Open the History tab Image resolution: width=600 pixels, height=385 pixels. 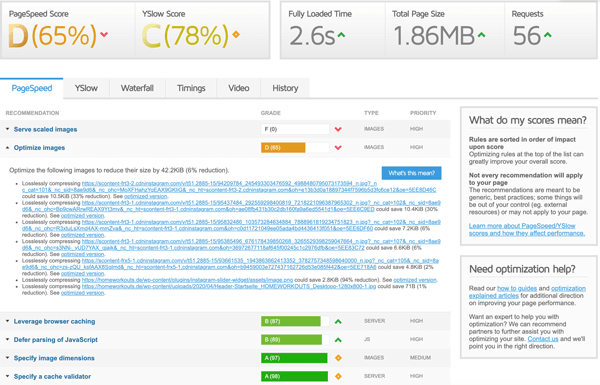[x=285, y=88]
